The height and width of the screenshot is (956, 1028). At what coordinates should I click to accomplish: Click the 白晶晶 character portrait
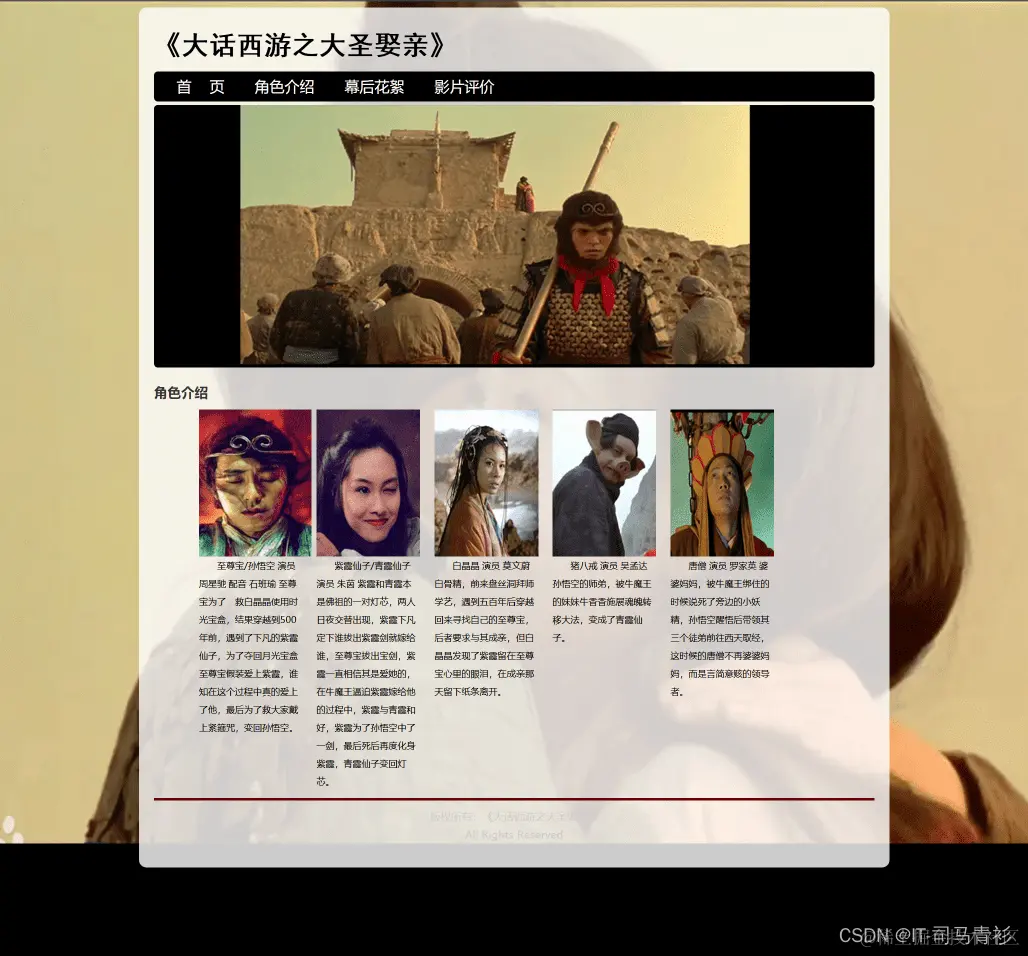pyautogui.click(x=486, y=483)
